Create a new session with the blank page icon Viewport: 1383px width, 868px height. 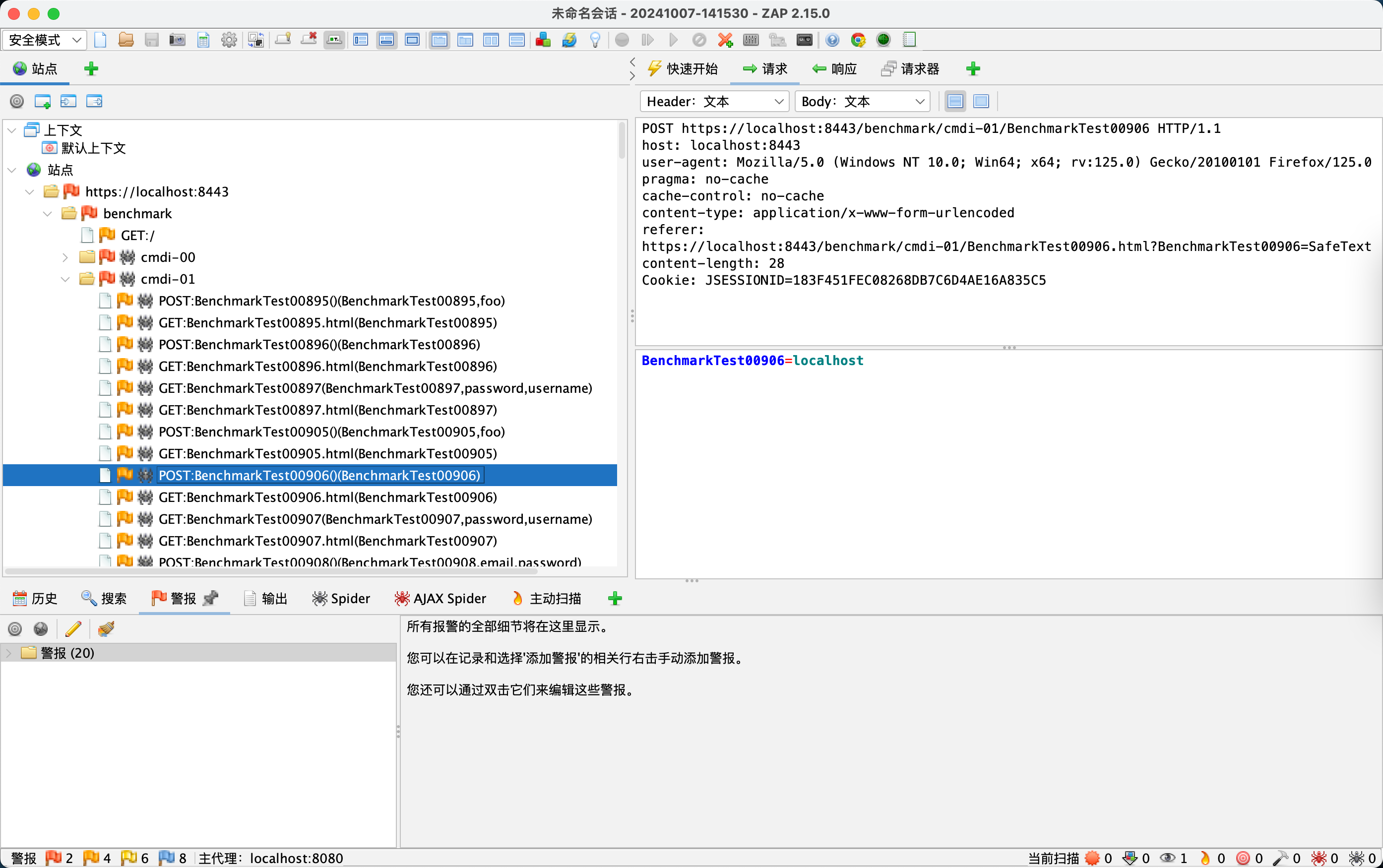(x=101, y=40)
